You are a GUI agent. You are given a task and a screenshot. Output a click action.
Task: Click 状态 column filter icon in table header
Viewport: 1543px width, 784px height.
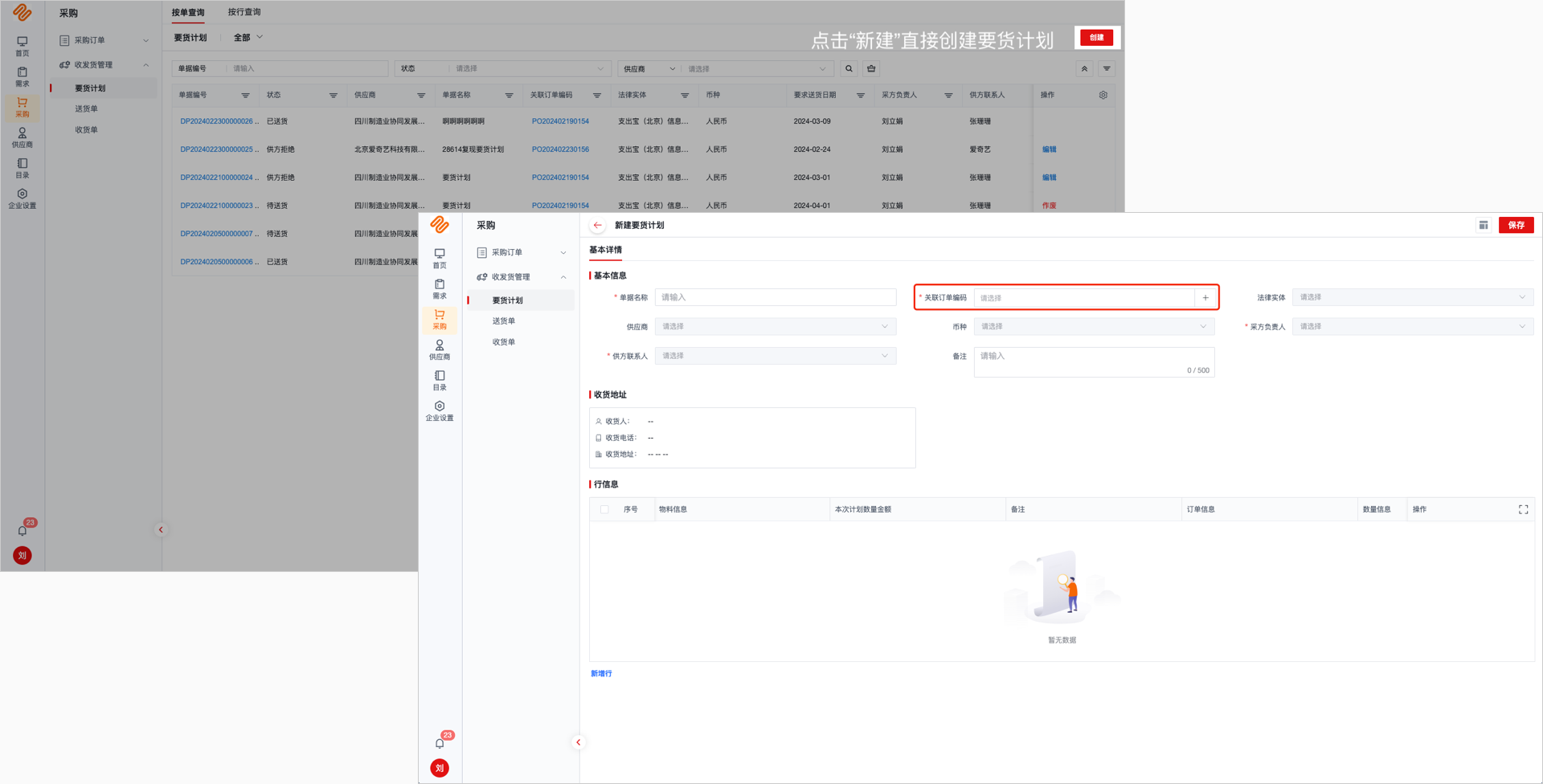click(333, 95)
